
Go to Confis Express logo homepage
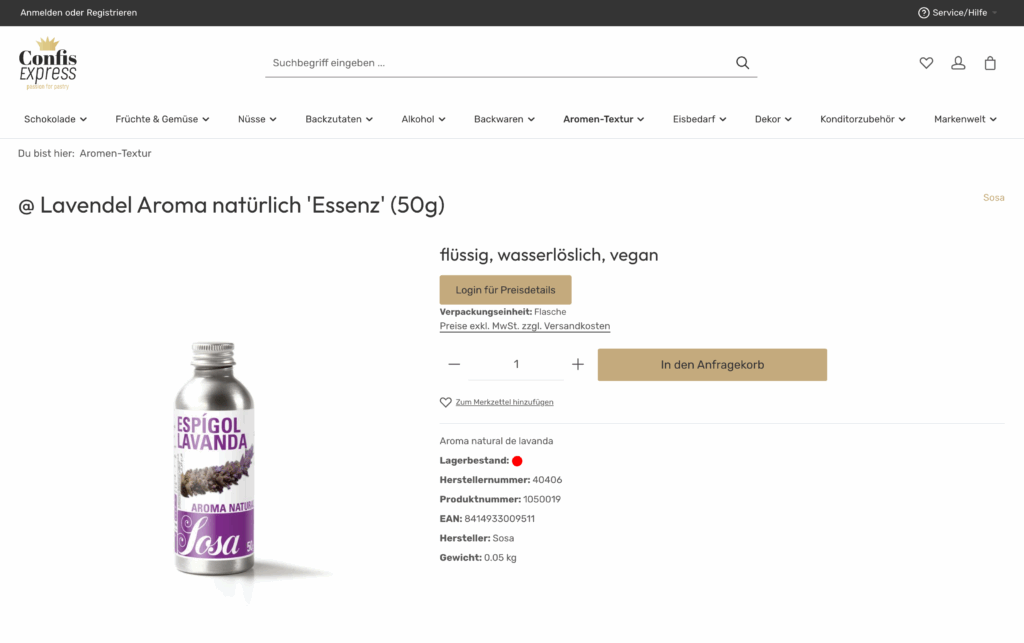coord(48,63)
